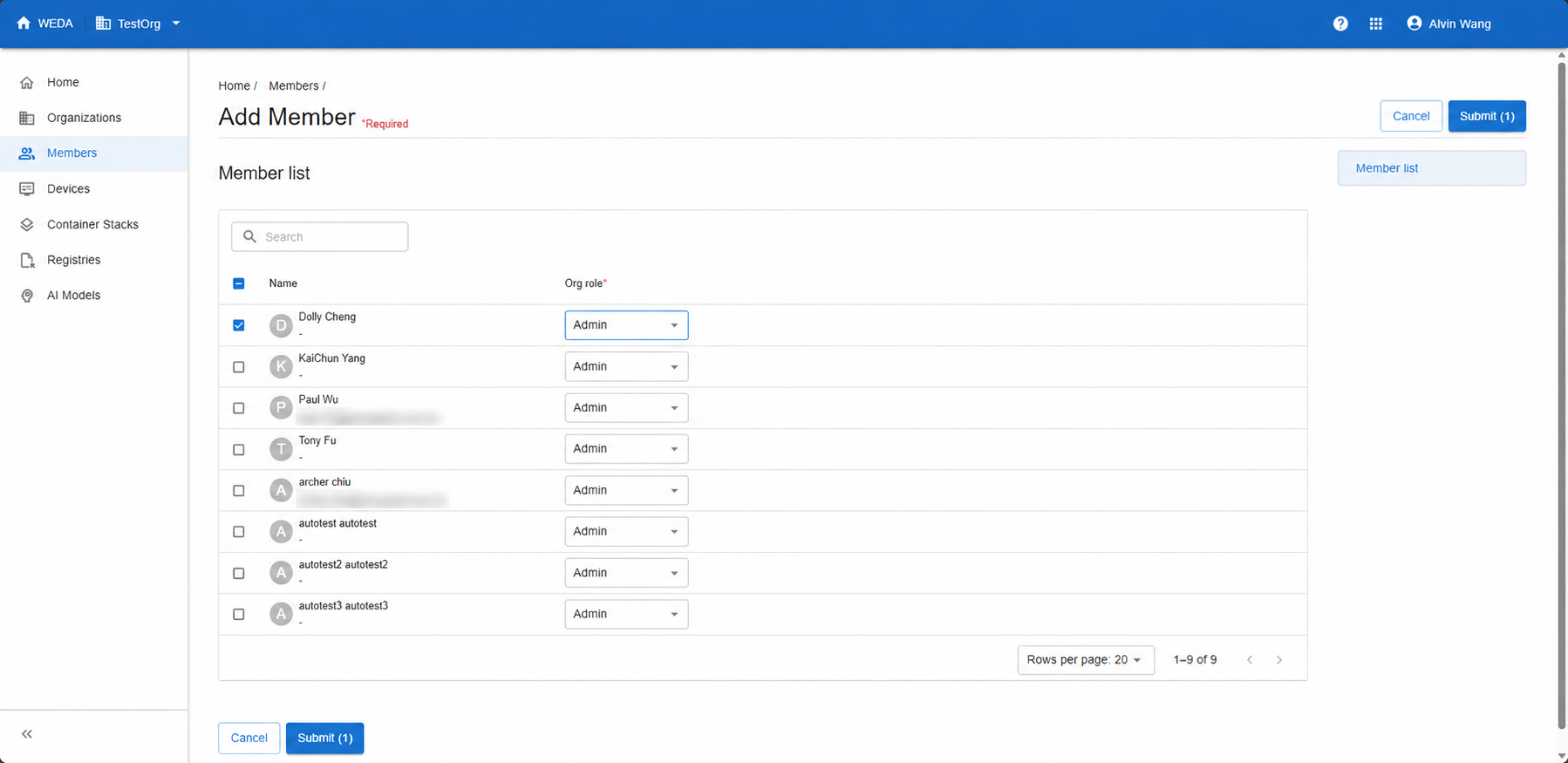Image resolution: width=1568 pixels, height=763 pixels.
Task: Change Org role dropdown for Paul Wu
Action: coord(626,407)
